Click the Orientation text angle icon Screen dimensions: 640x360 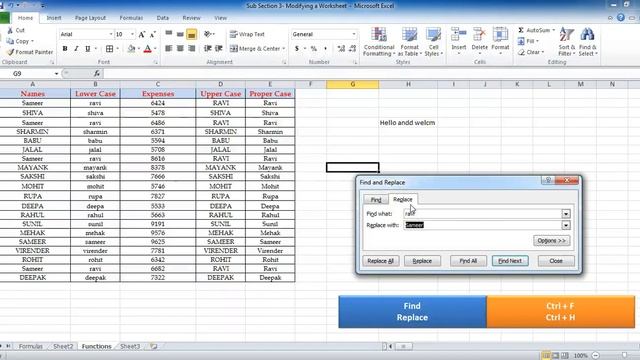(x=208, y=34)
